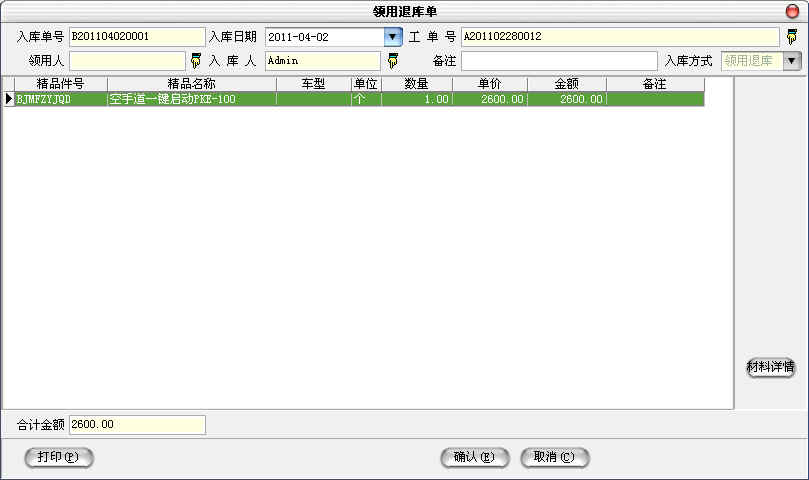Image resolution: width=809 pixels, height=480 pixels.
Task: Click the lookup hand icon beside 领用人
Action: click(x=196, y=61)
